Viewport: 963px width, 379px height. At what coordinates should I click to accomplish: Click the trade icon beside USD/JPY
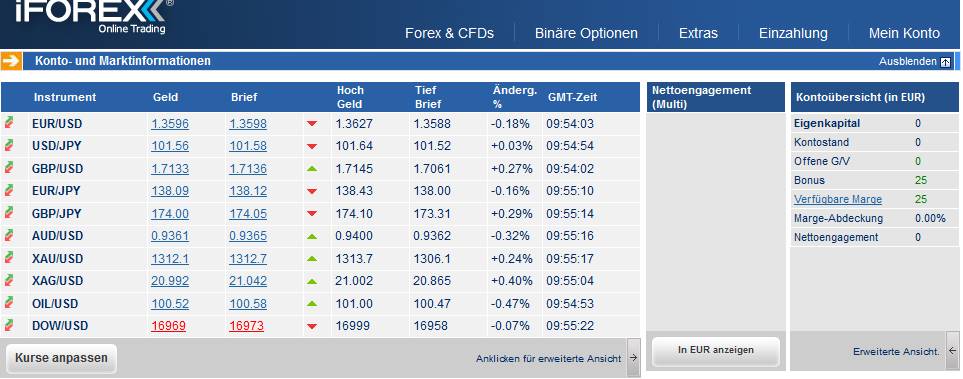(9, 146)
